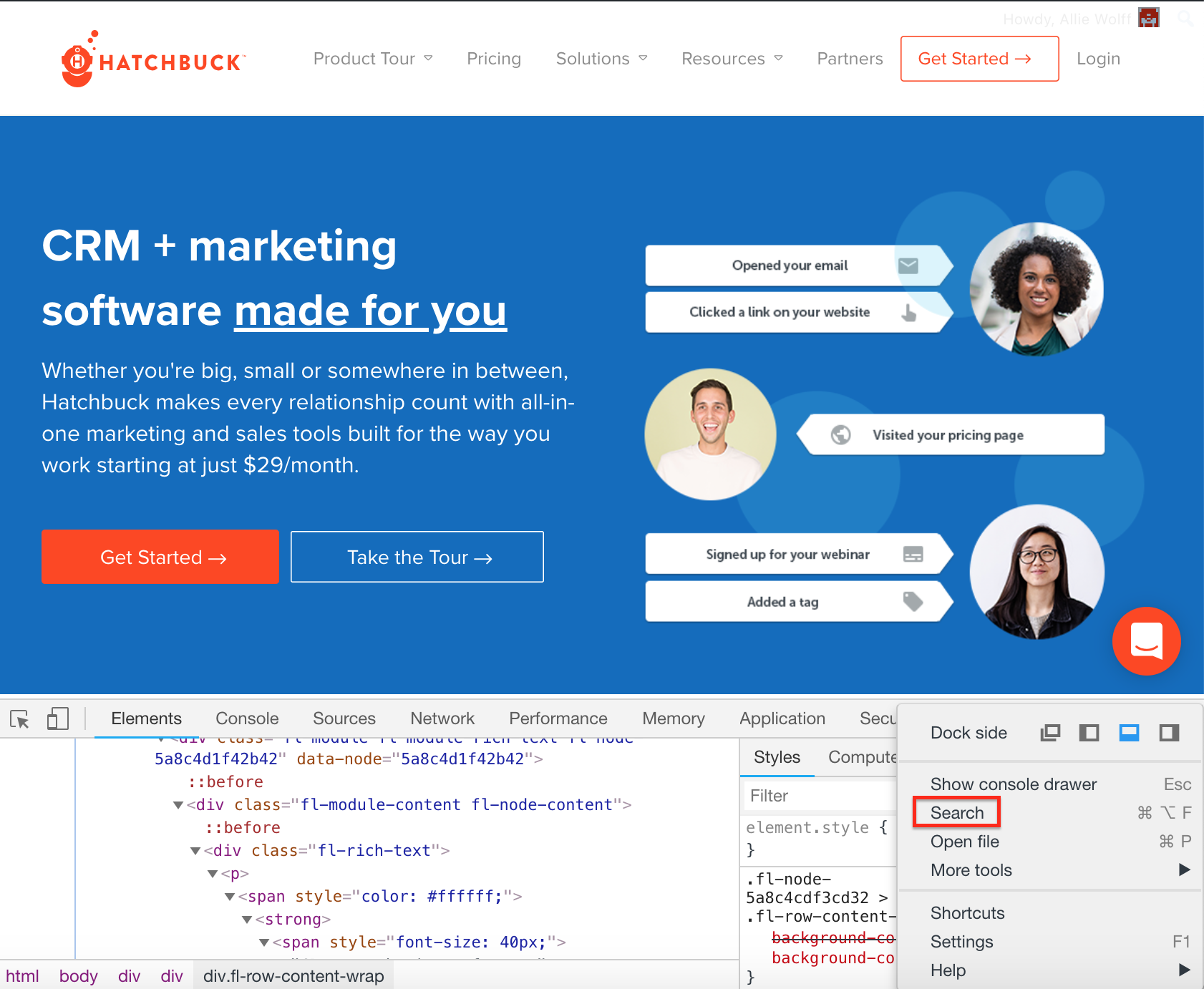Image resolution: width=1204 pixels, height=989 pixels.
Task: Expand the Solutions dropdown menu
Action: pos(601,59)
